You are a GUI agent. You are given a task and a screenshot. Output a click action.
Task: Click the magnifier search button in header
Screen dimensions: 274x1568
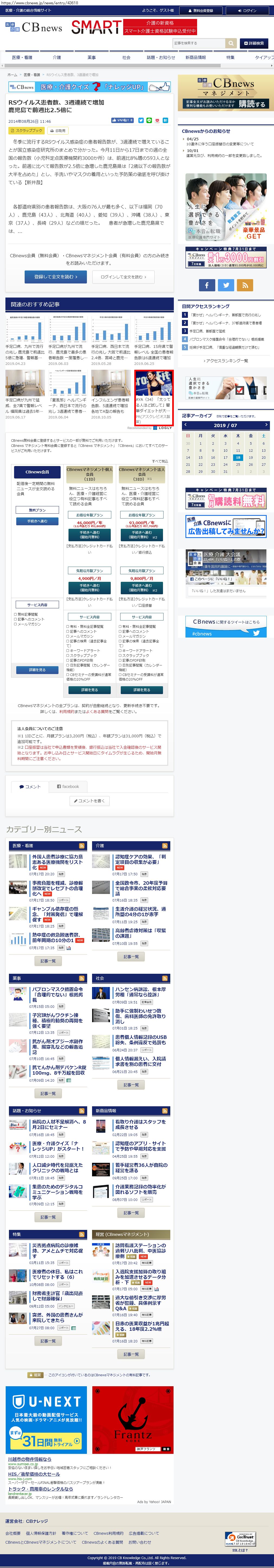[231, 43]
